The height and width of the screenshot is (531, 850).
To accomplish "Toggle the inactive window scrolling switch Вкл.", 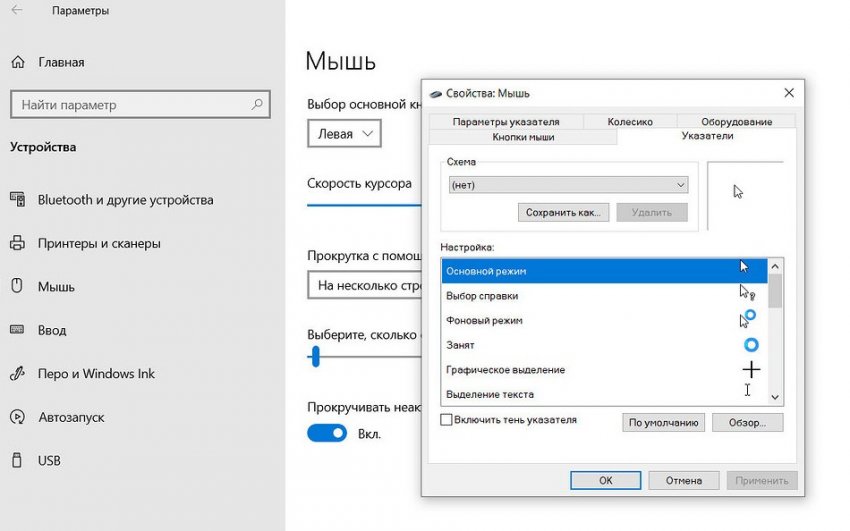I will [x=326, y=433].
